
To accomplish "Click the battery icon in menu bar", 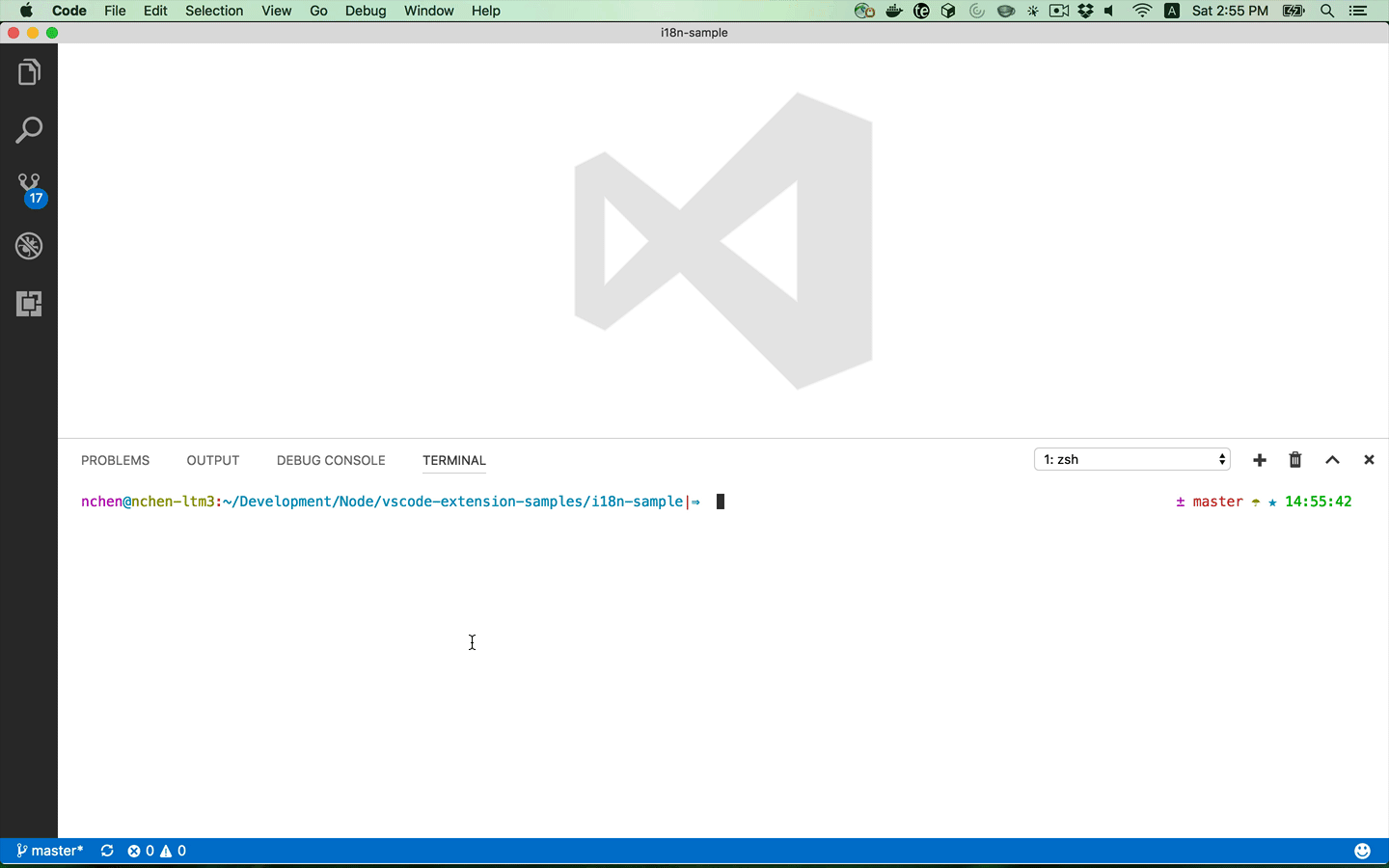I will point(1294,11).
